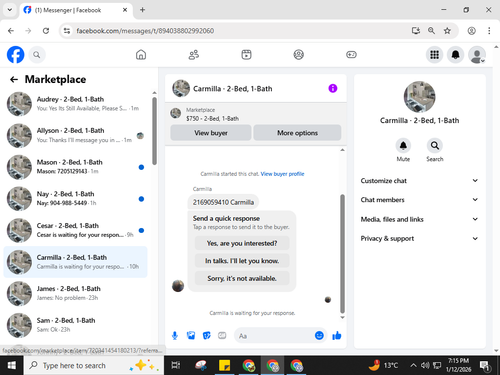The width and height of the screenshot is (500, 375).
Task: Expand Media, files and links section
Action: [x=419, y=219]
